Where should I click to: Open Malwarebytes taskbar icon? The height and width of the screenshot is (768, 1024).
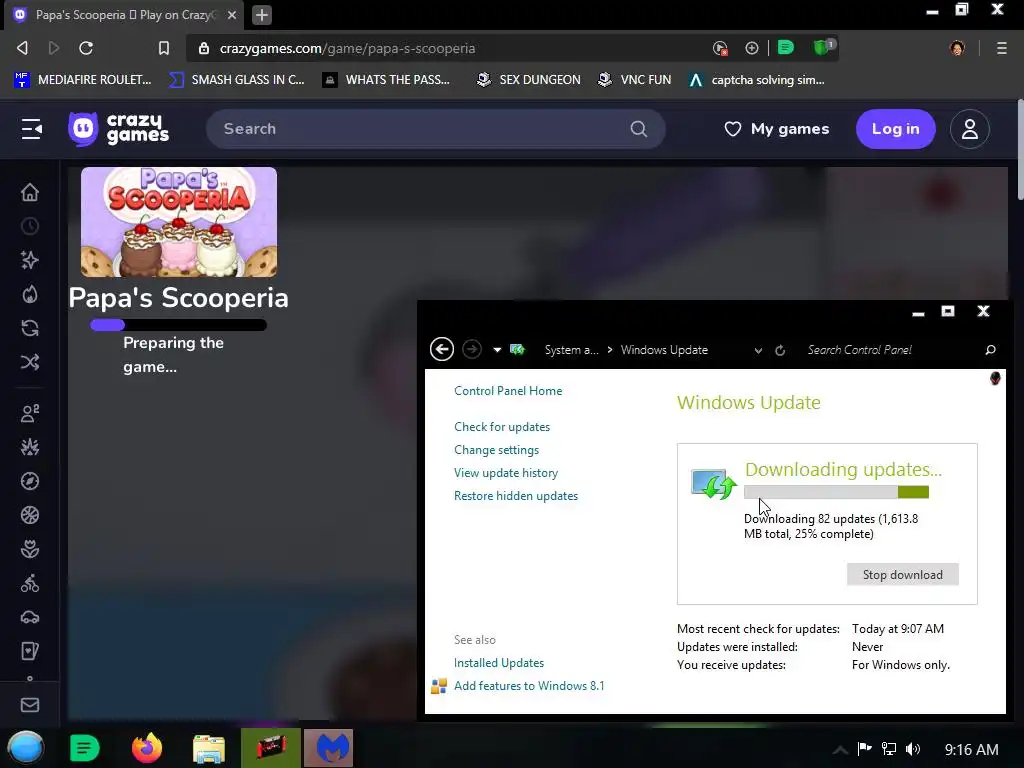click(x=328, y=748)
